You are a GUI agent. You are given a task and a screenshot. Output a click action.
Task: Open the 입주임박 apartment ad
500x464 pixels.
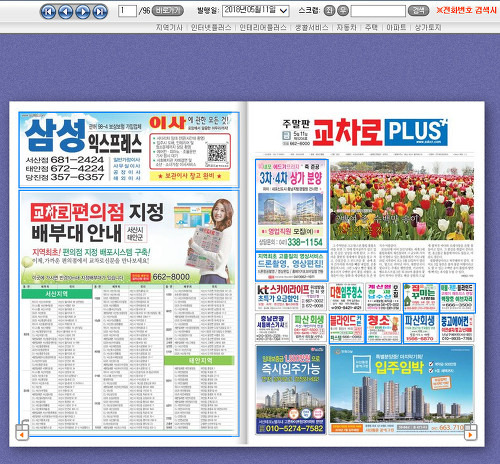click(x=401, y=390)
